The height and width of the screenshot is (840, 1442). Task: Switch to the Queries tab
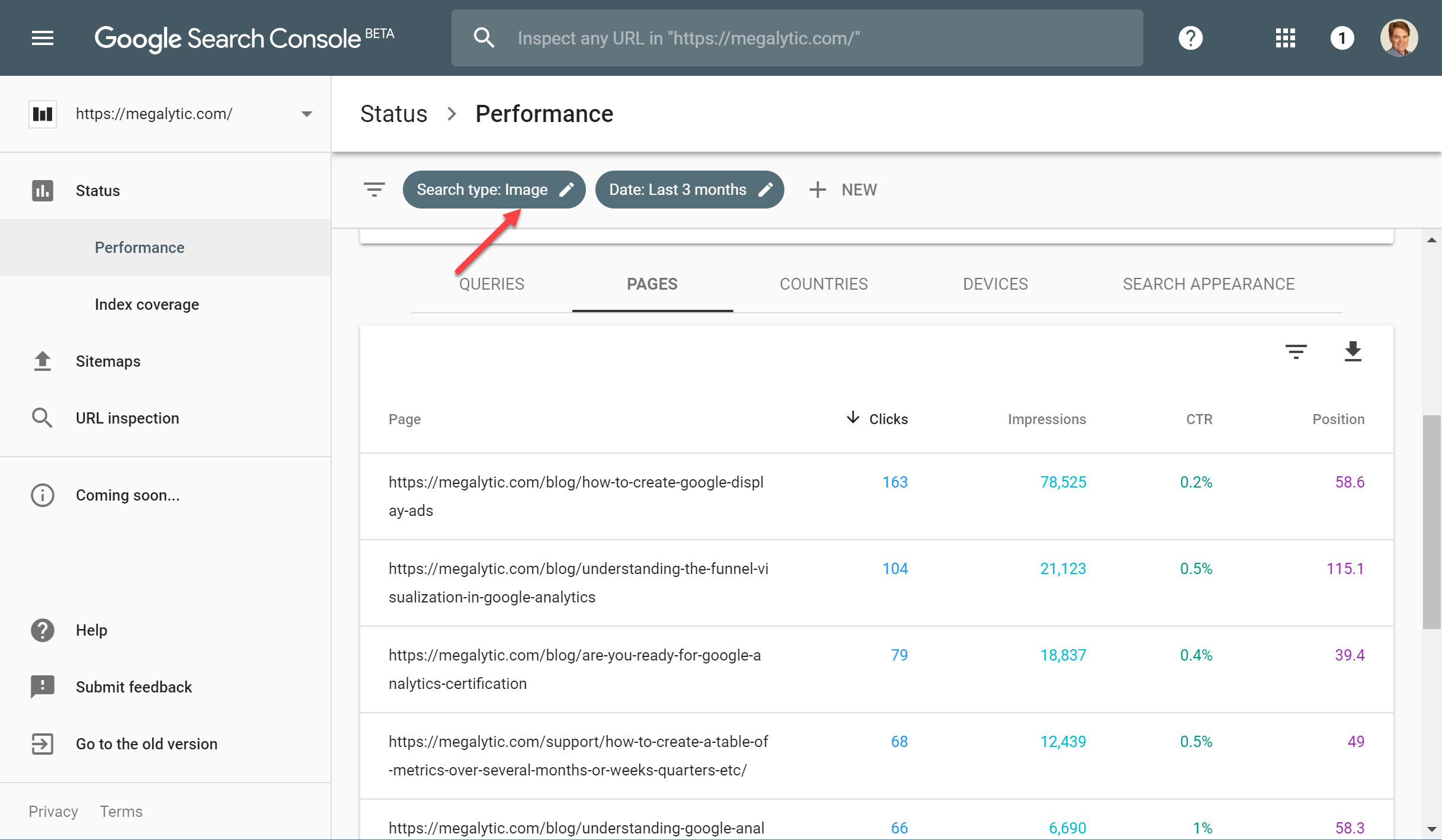click(x=491, y=284)
